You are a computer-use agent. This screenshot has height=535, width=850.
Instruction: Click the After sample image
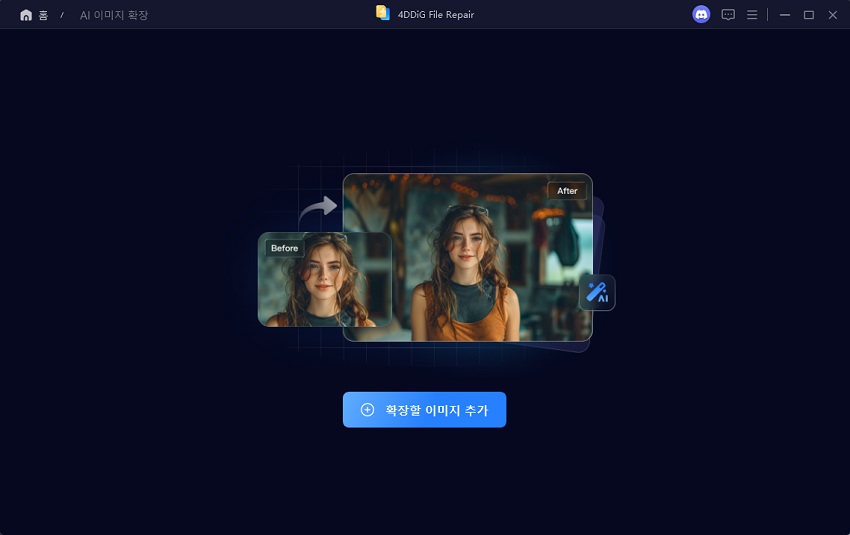click(468, 257)
